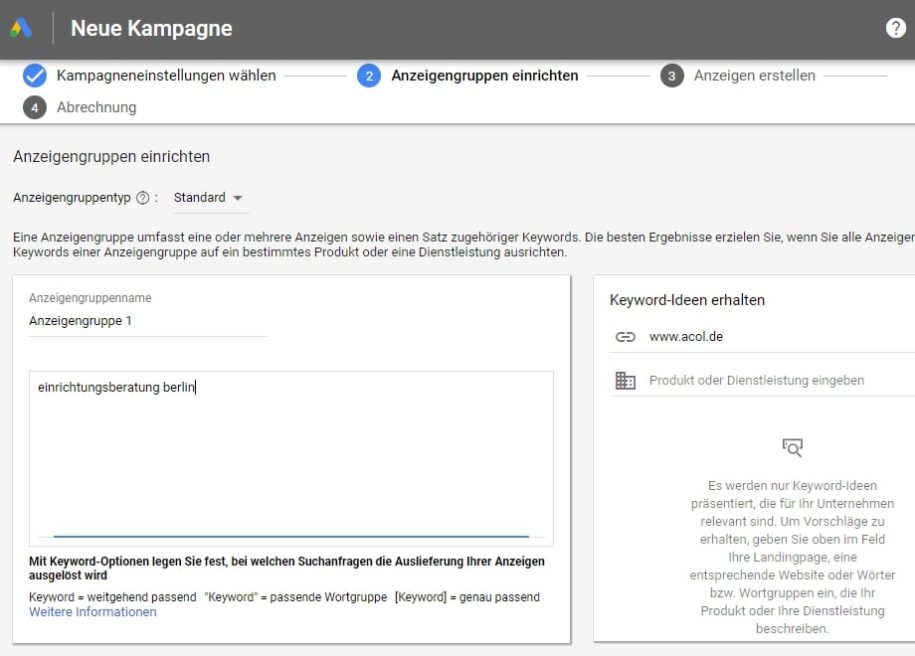Click the Anzeigengruppen einrichten section heading
Image resolution: width=915 pixels, height=656 pixels.
pos(111,156)
